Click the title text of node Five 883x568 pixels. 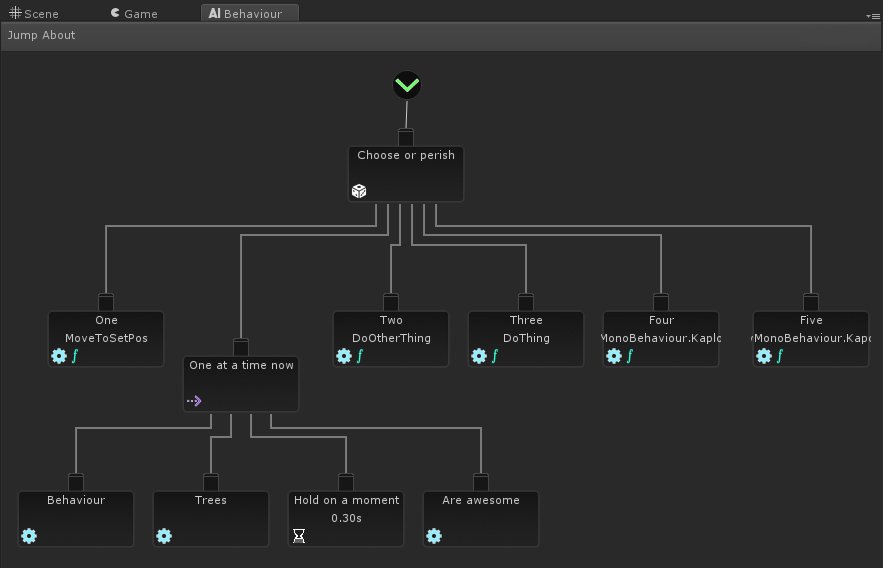811,320
